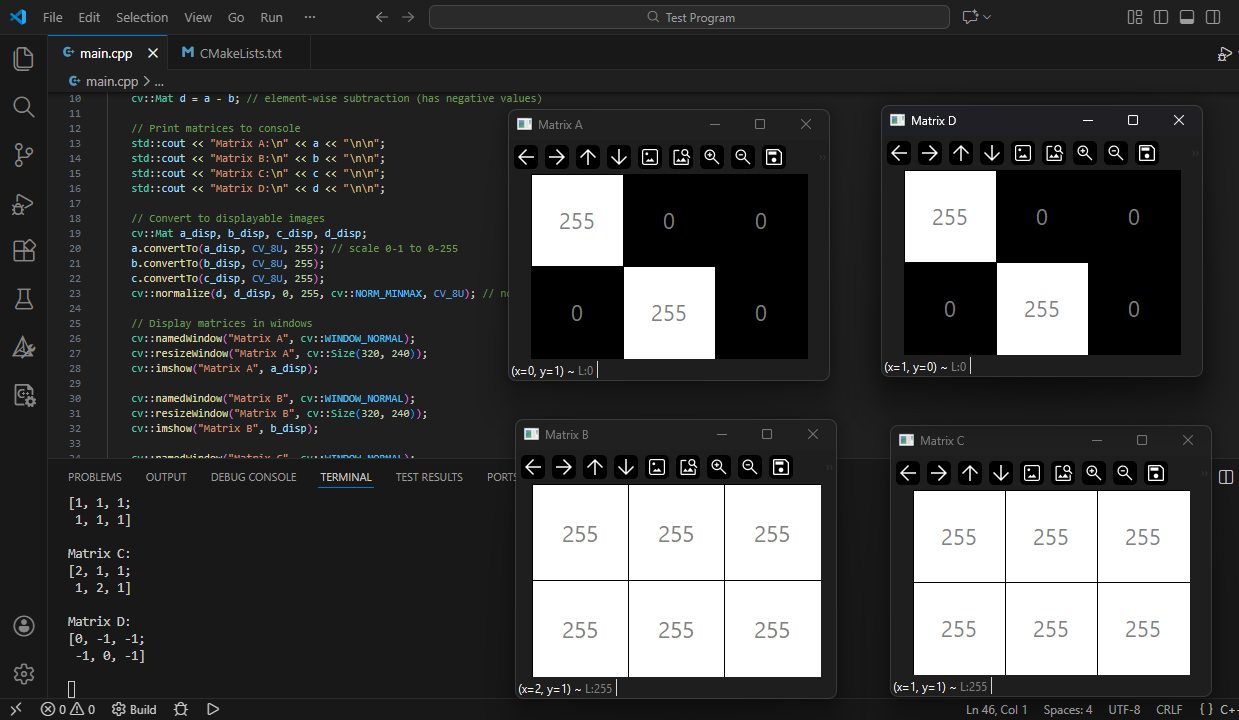
Task: Click zoom in magnifier in Matrix A window
Action: point(712,157)
